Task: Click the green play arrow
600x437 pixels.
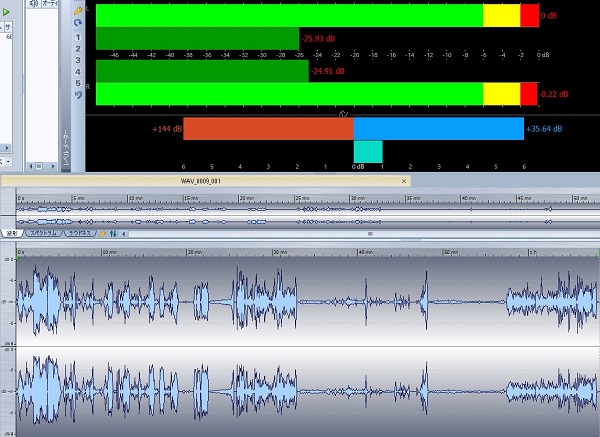Action: point(6,12)
